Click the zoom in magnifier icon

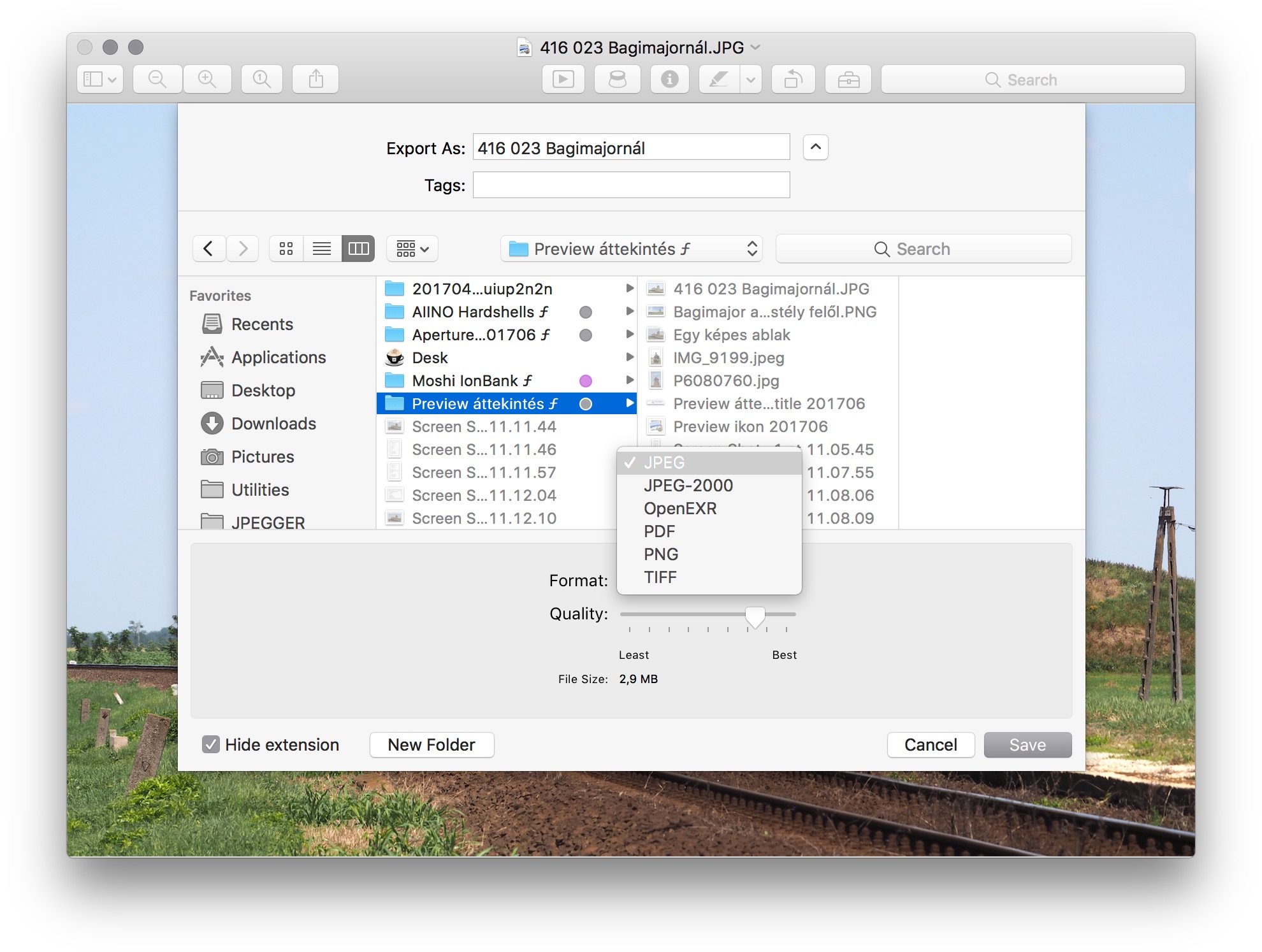[207, 79]
